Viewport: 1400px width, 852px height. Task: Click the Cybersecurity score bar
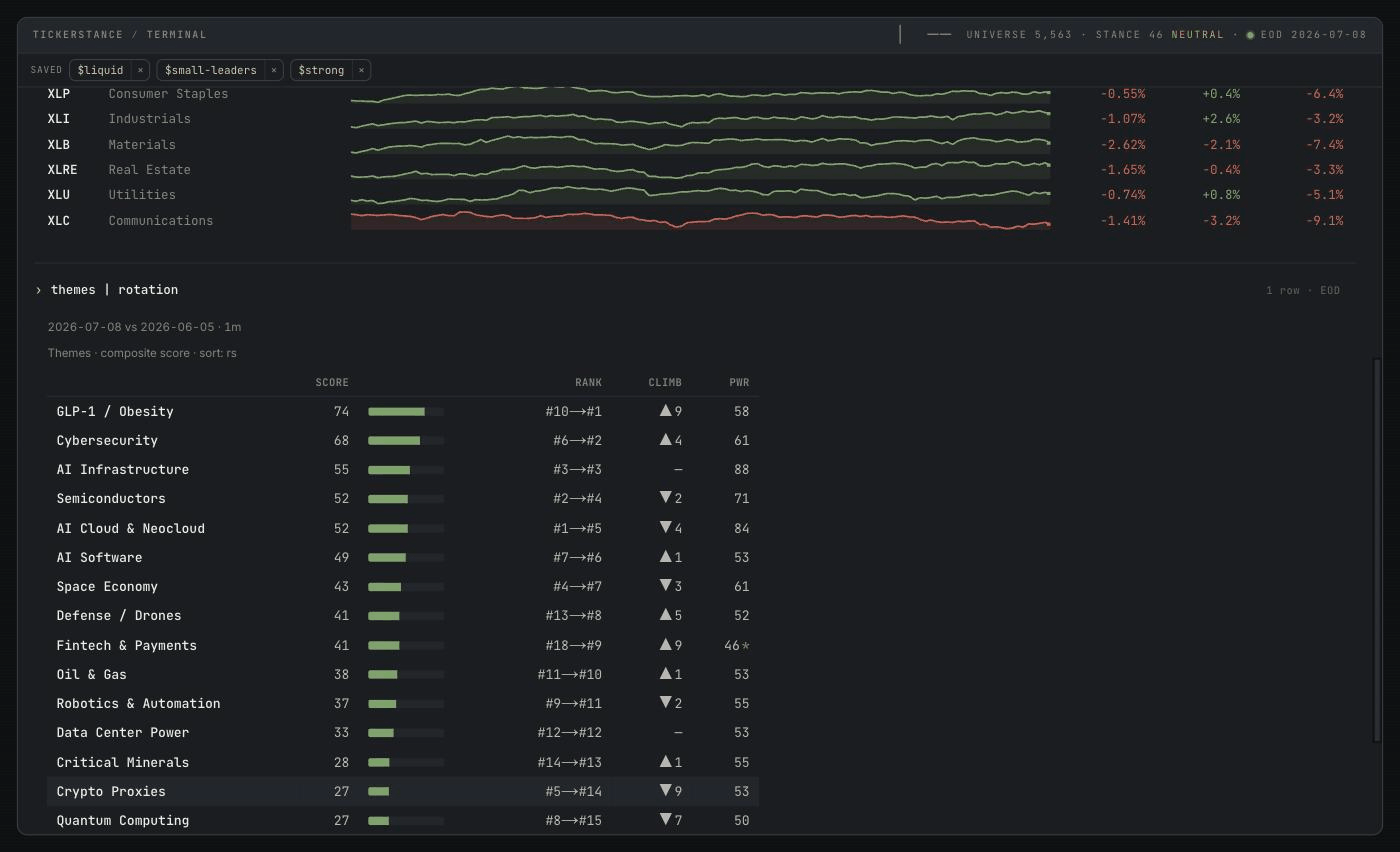[406, 441]
